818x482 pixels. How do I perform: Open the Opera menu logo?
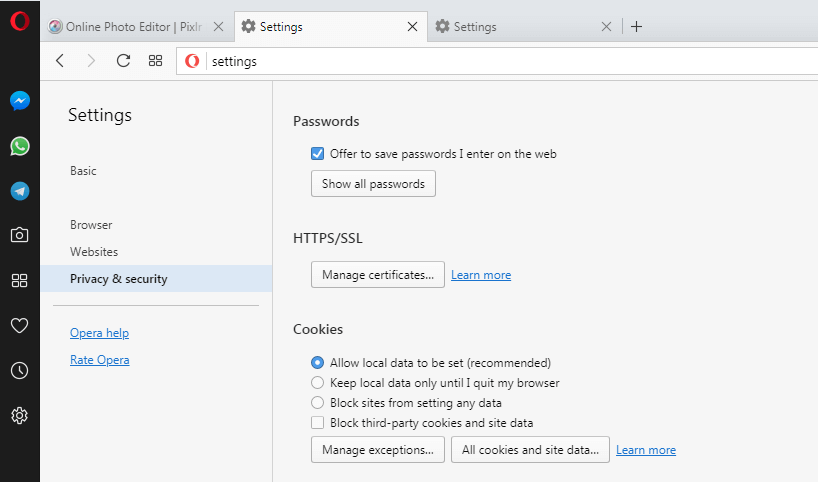(19, 20)
